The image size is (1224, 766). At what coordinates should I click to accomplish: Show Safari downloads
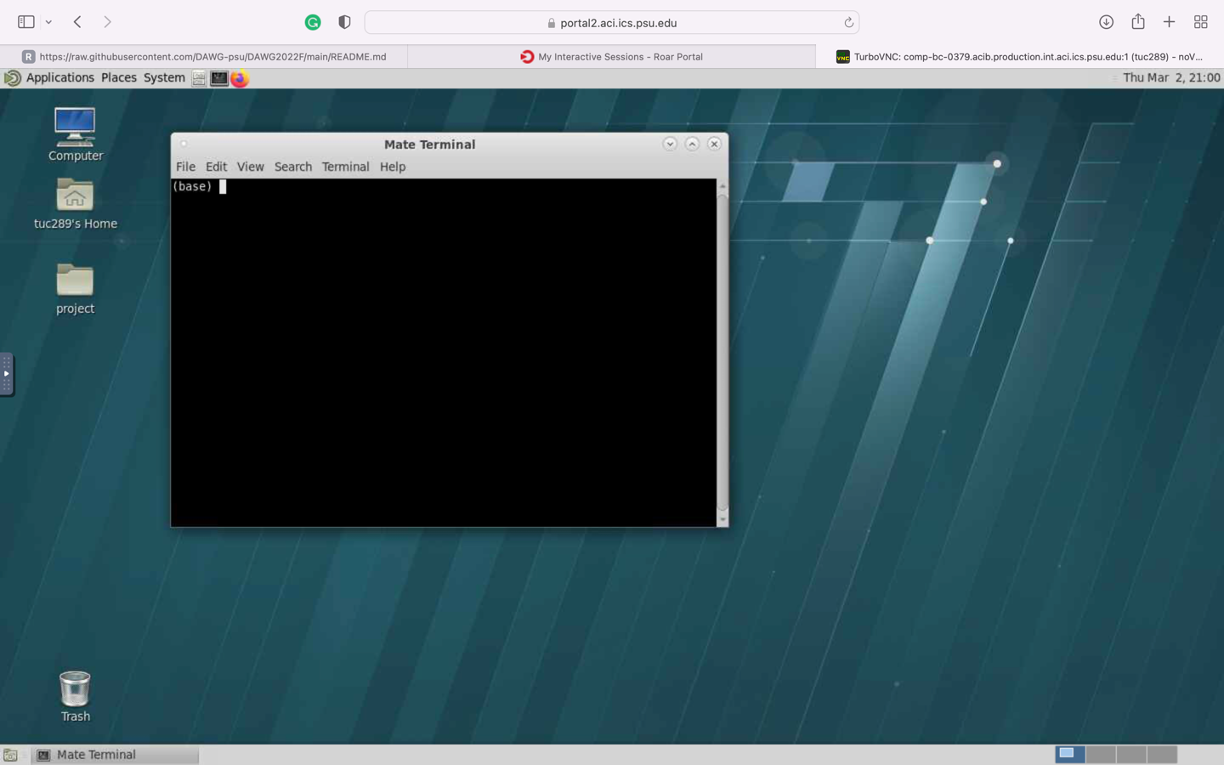pyautogui.click(x=1106, y=22)
